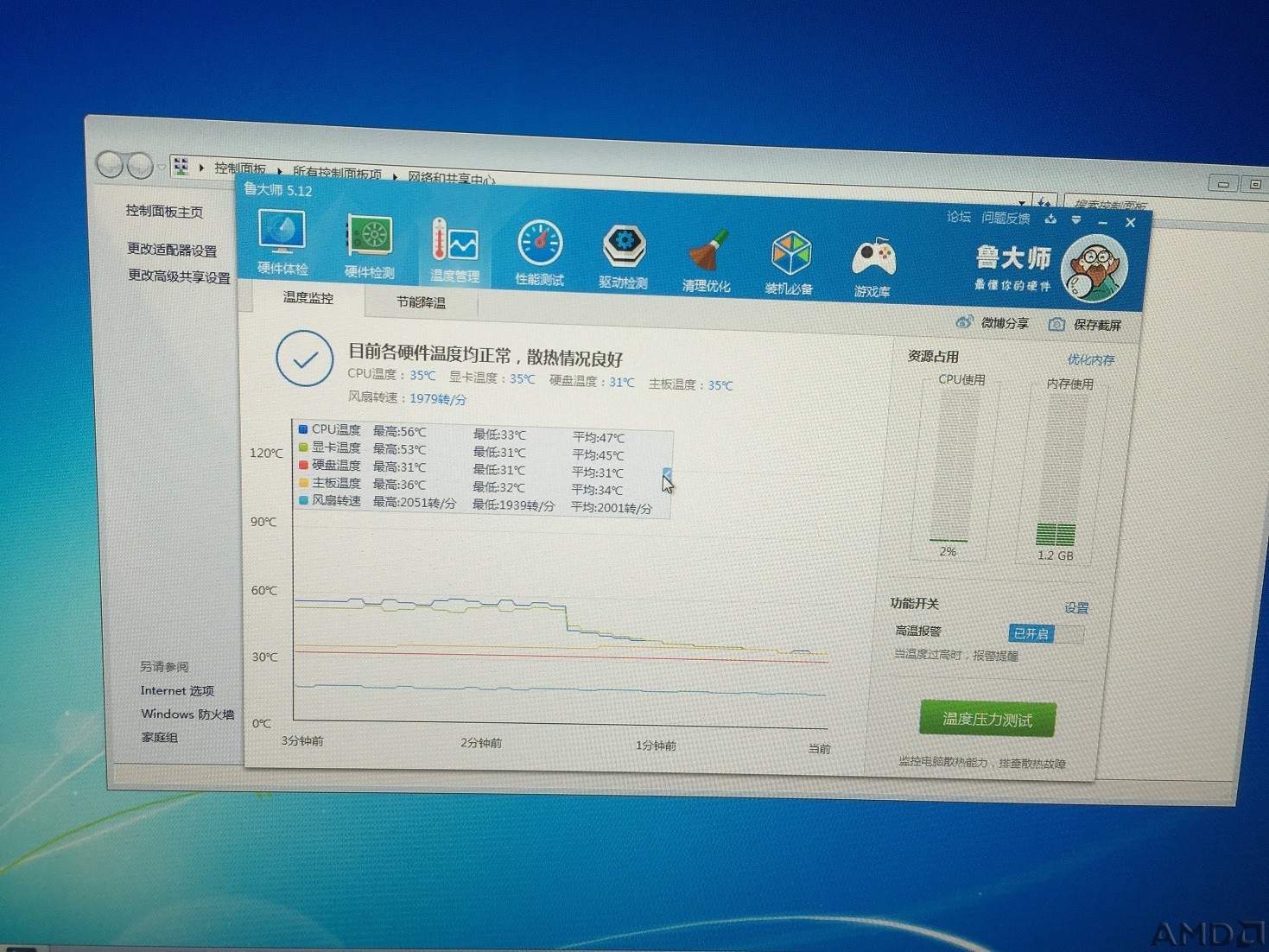Open the 设置 settings link under 功能开关
The image size is (1269, 952).
coord(1076,608)
